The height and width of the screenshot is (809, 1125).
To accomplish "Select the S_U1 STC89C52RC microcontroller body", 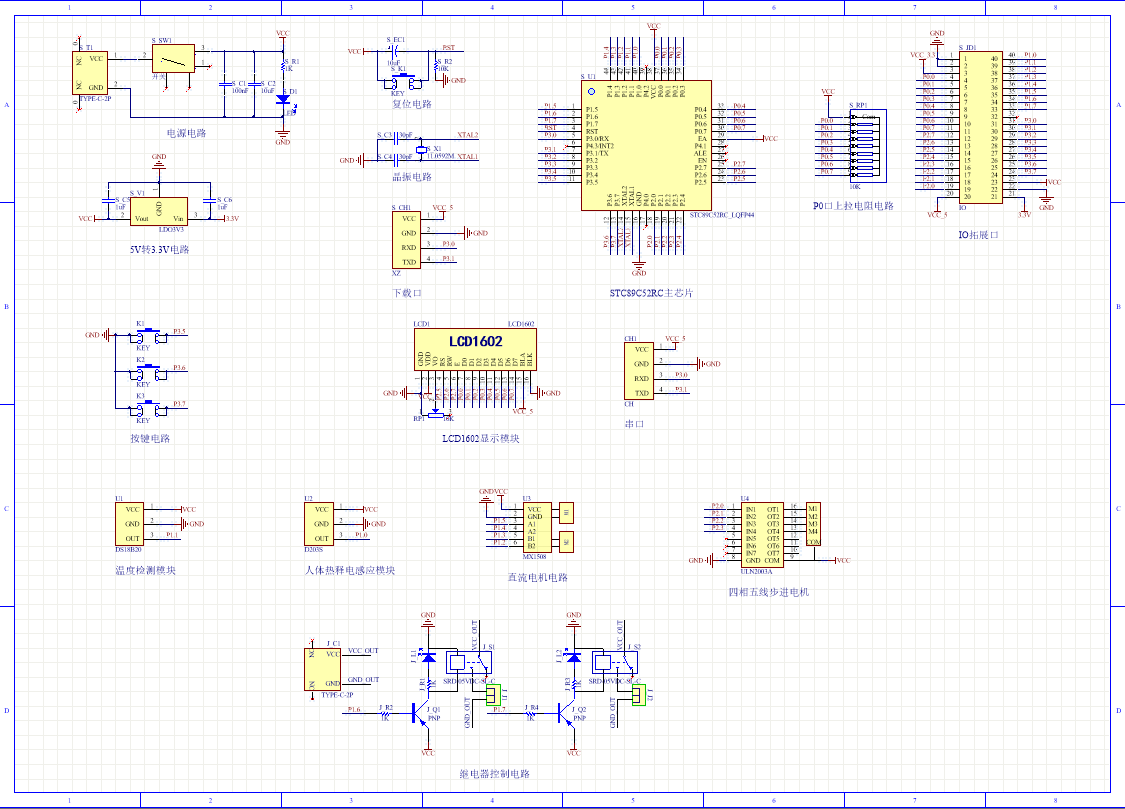I will click(646, 145).
